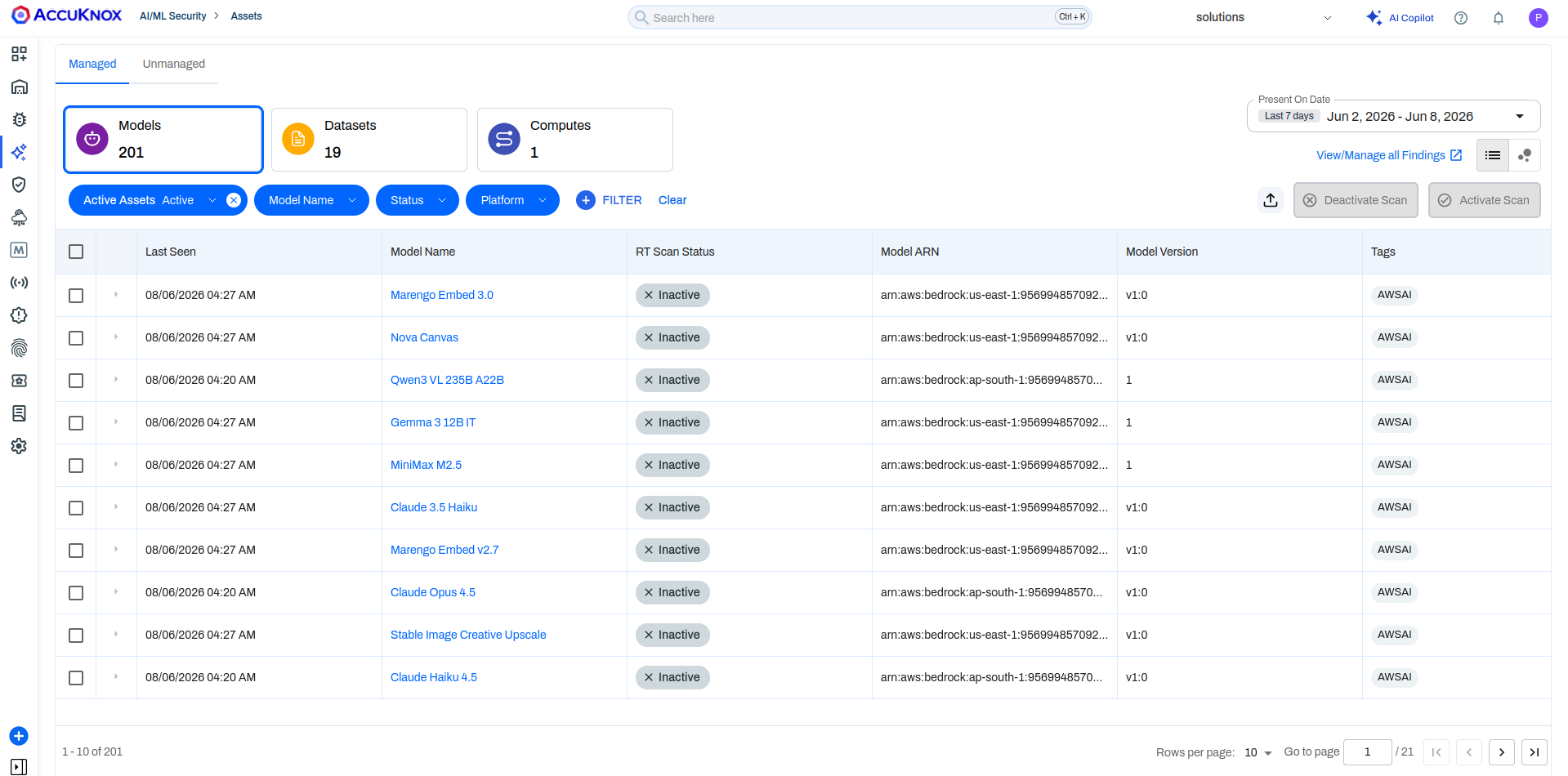Click the Go to page input
The image size is (1568, 776).
(x=1367, y=752)
